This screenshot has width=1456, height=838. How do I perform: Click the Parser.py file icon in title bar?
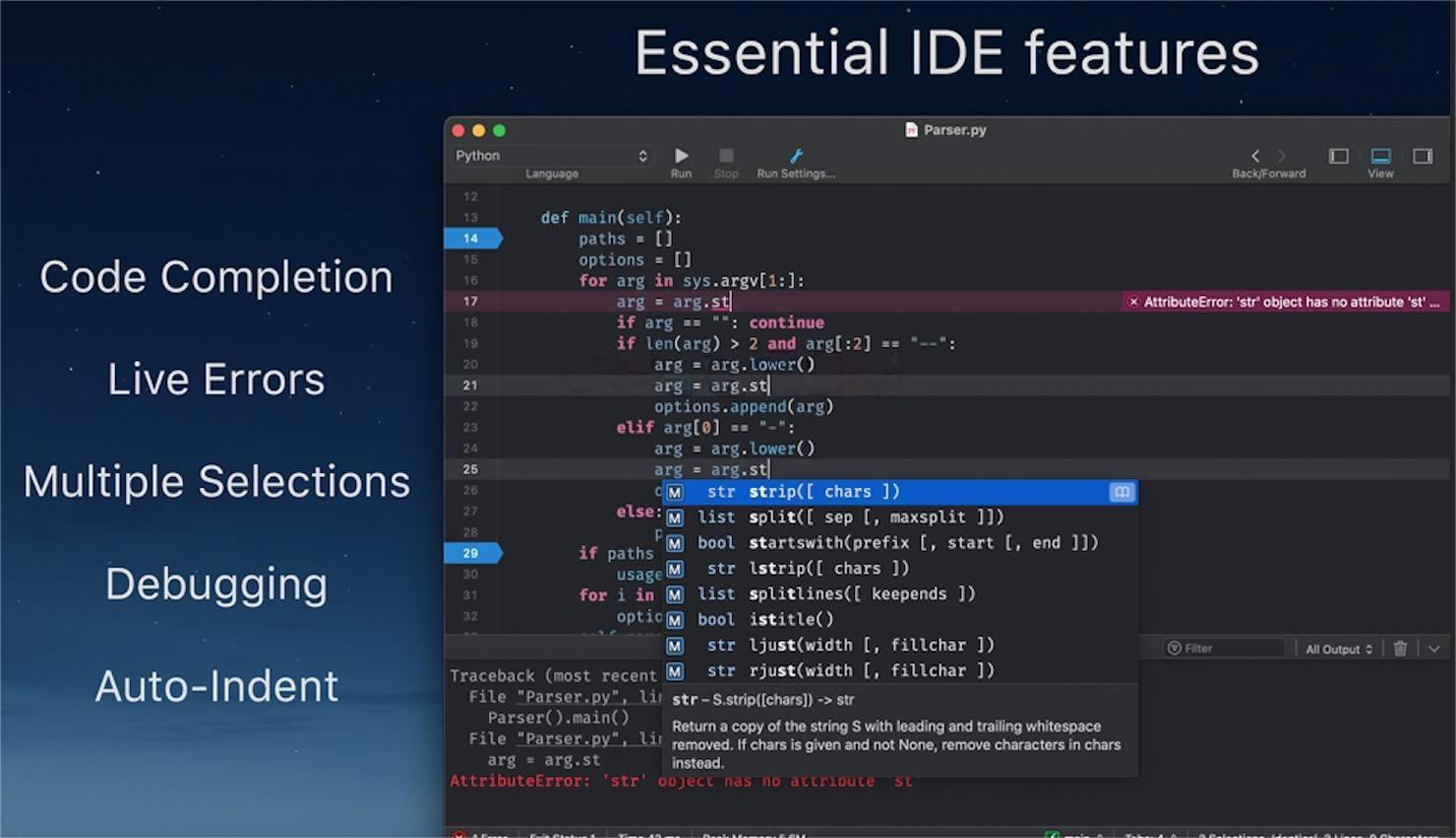tap(911, 130)
